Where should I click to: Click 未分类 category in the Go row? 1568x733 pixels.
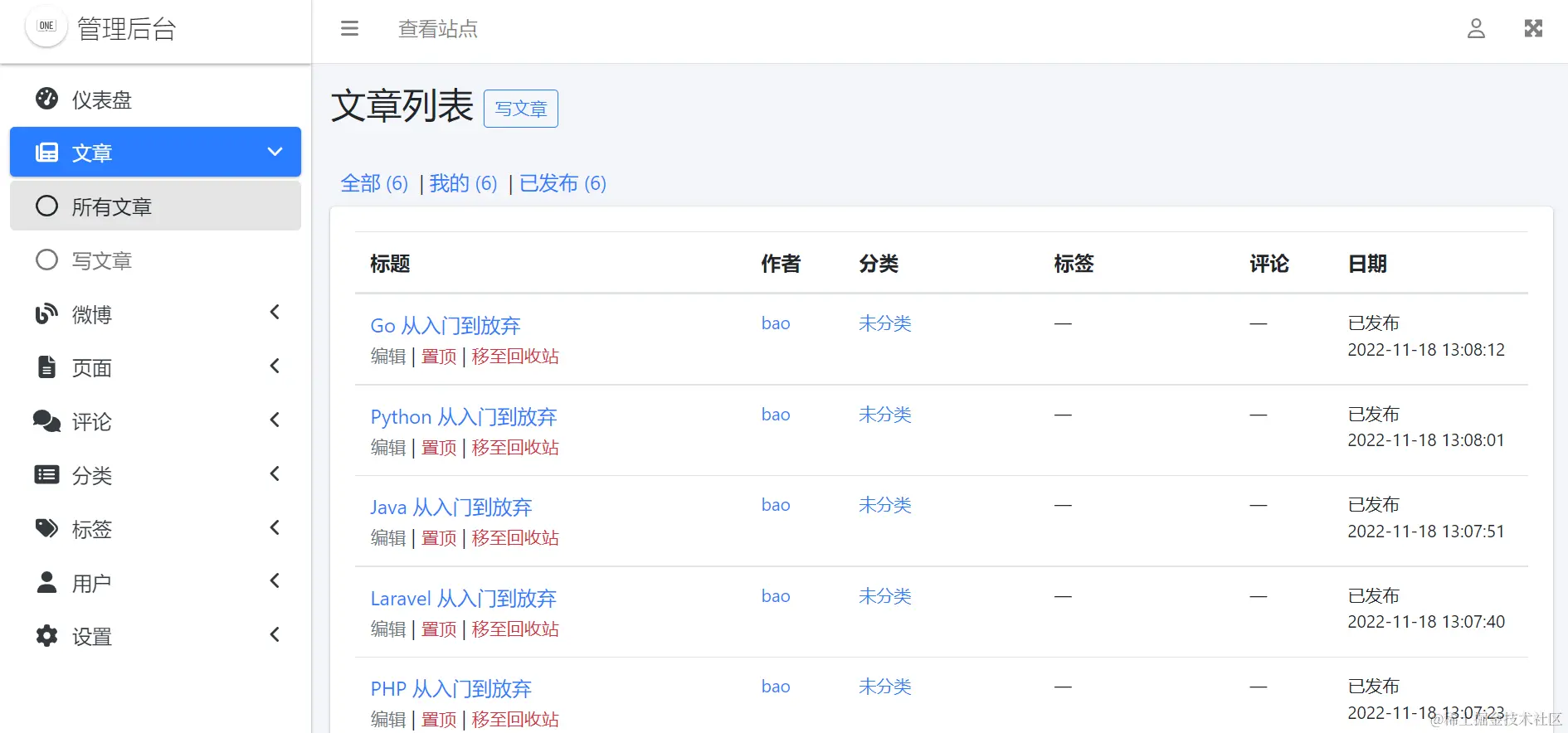(x=885, y=323)
